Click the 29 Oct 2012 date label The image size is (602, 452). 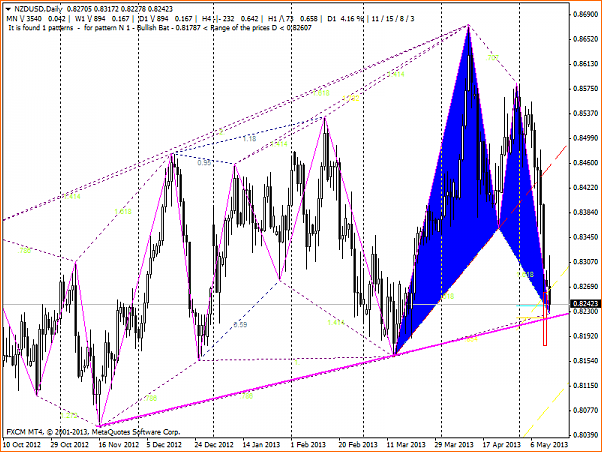(x=69, y=445)
